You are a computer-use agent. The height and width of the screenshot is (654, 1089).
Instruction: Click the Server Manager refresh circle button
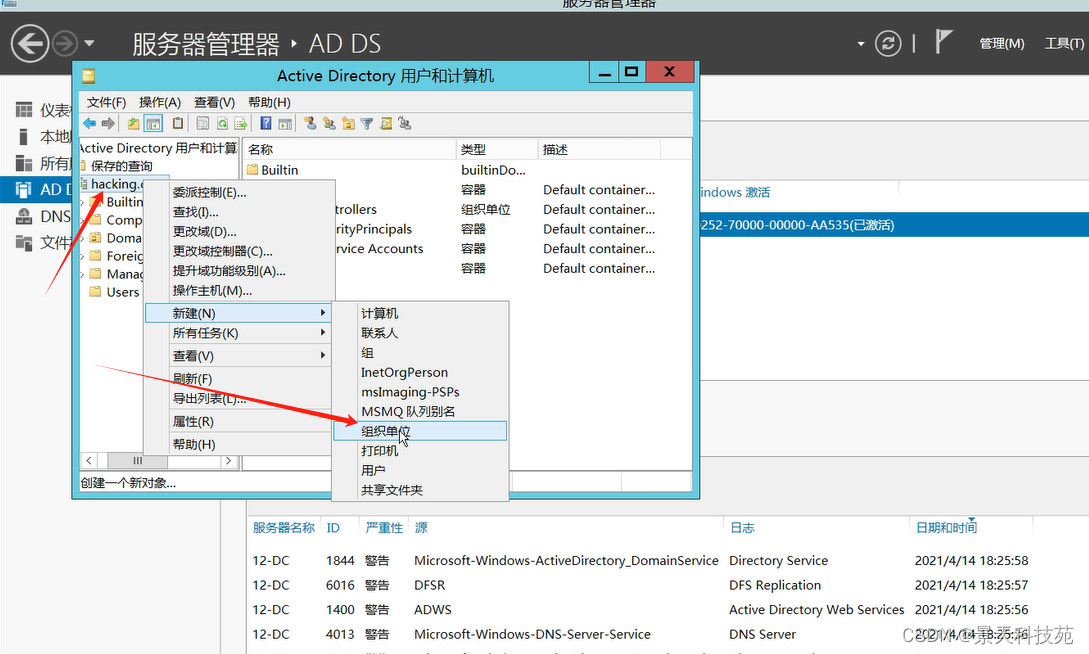point(887,43)
